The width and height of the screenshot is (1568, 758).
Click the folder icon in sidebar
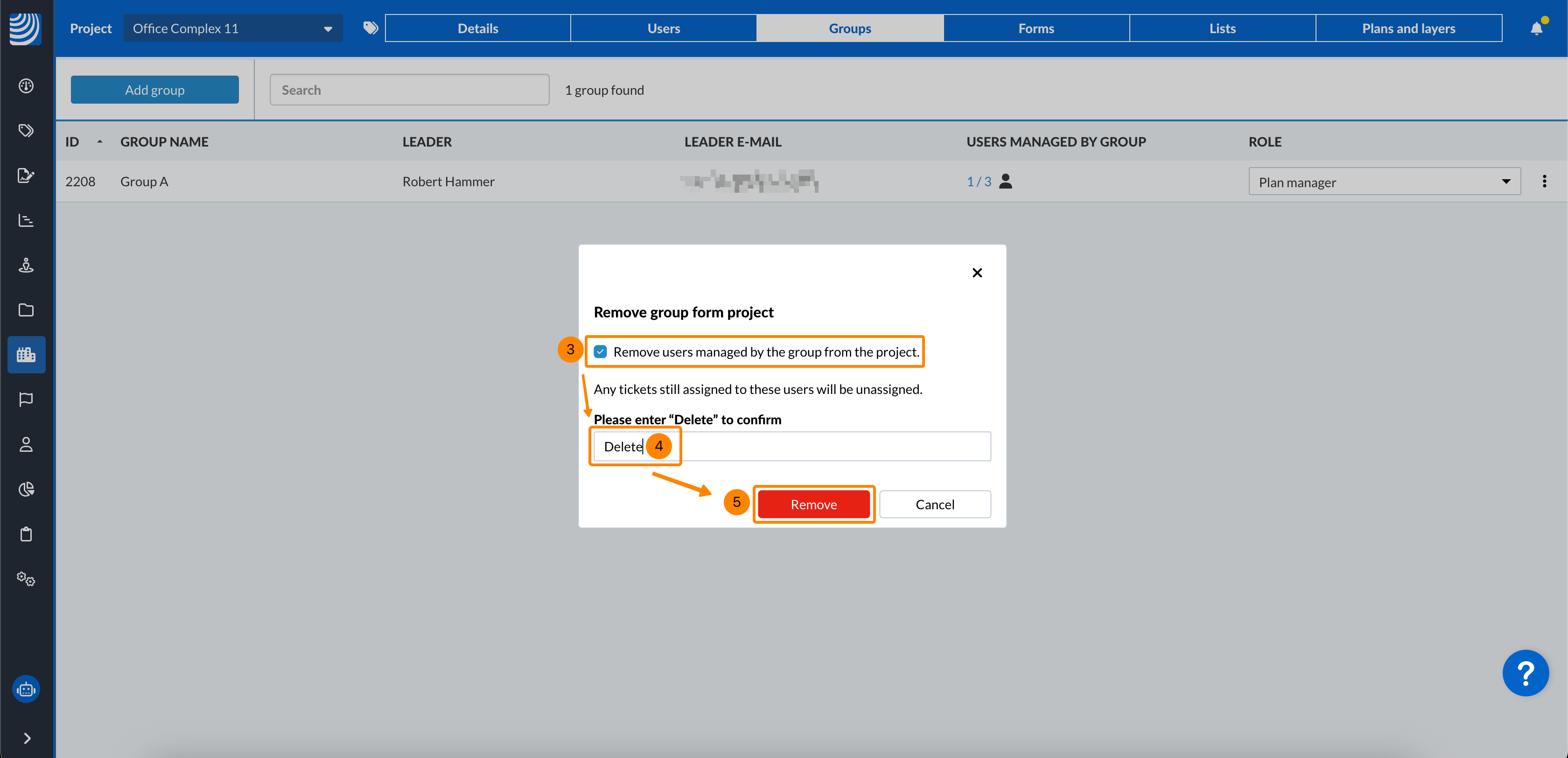pos(26,310)
